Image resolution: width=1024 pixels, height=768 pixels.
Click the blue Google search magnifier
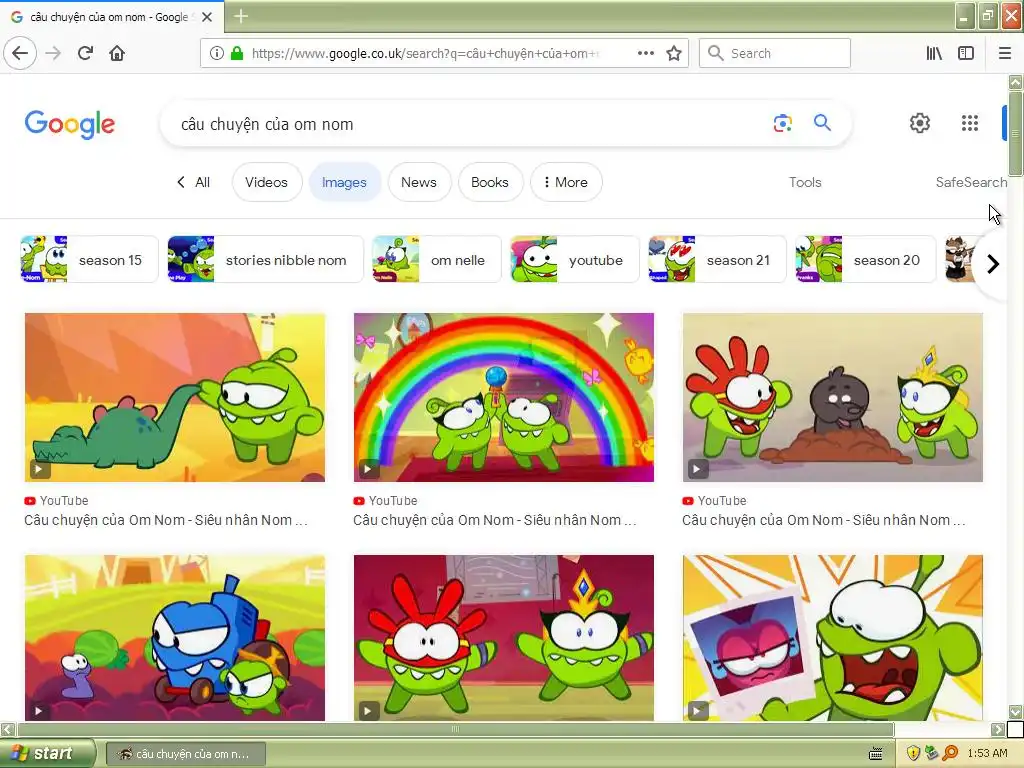point(822,123)
